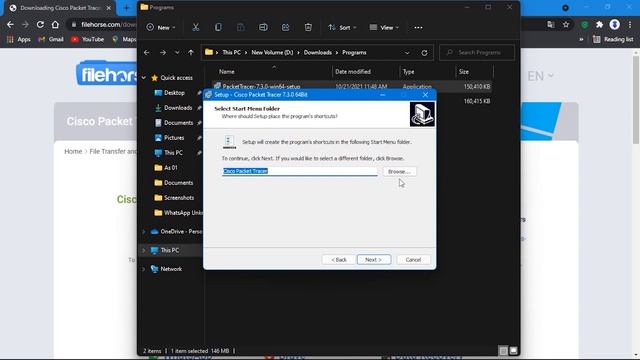Image resolution: width=640 pixels, height=360 pixels.
Task: Go Back in the Setup wizard
Action: tap(339, 260)
